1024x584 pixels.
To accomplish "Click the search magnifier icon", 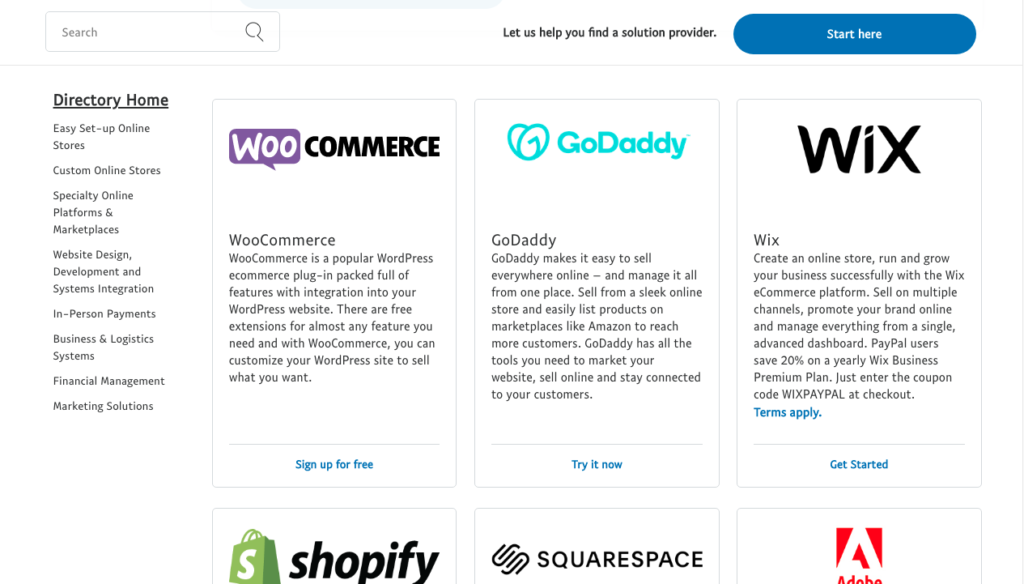I will tap(254, 31).
